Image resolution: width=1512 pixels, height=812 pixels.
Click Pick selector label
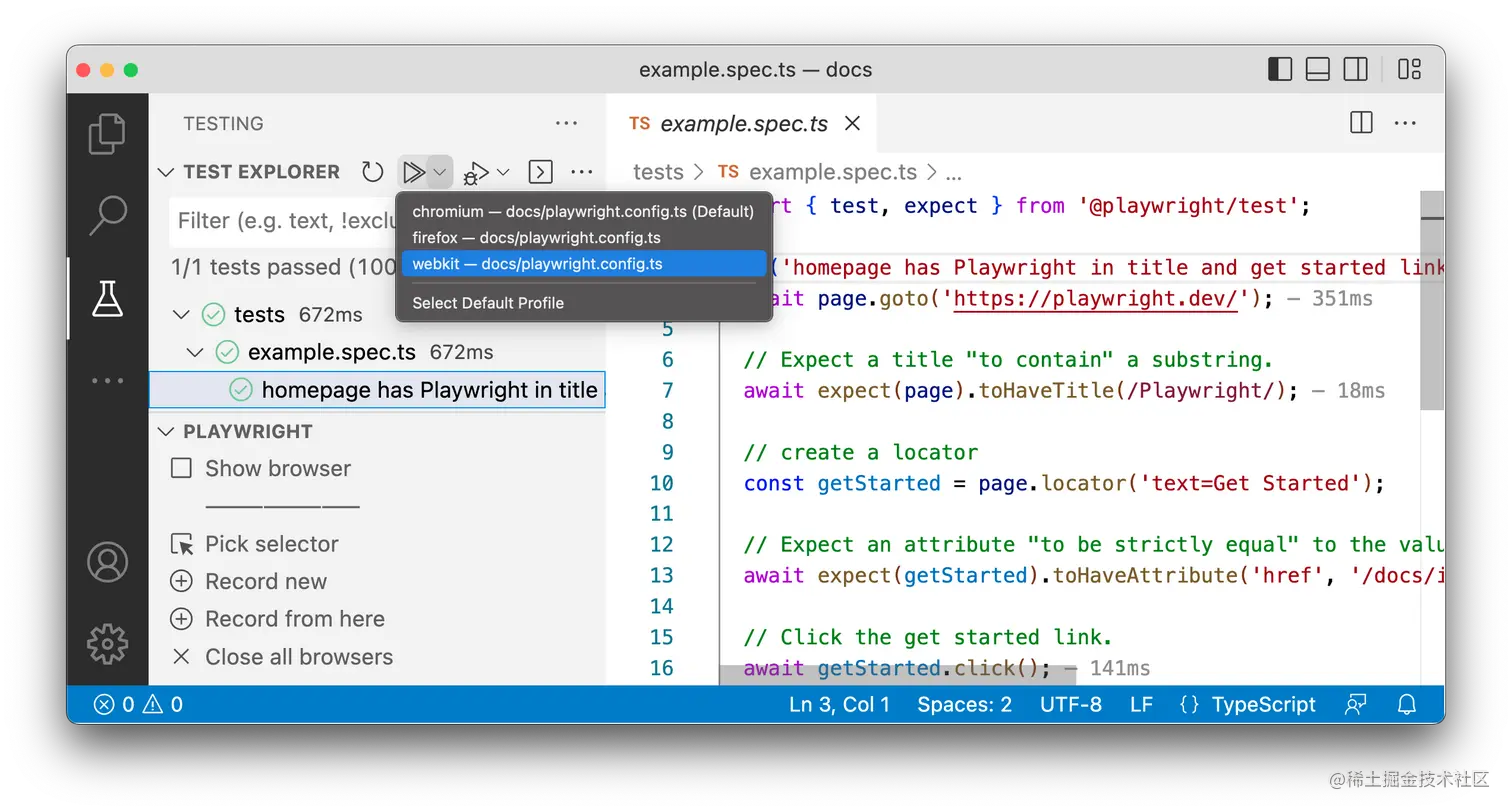pyautogui.click(x=272, y=544)
